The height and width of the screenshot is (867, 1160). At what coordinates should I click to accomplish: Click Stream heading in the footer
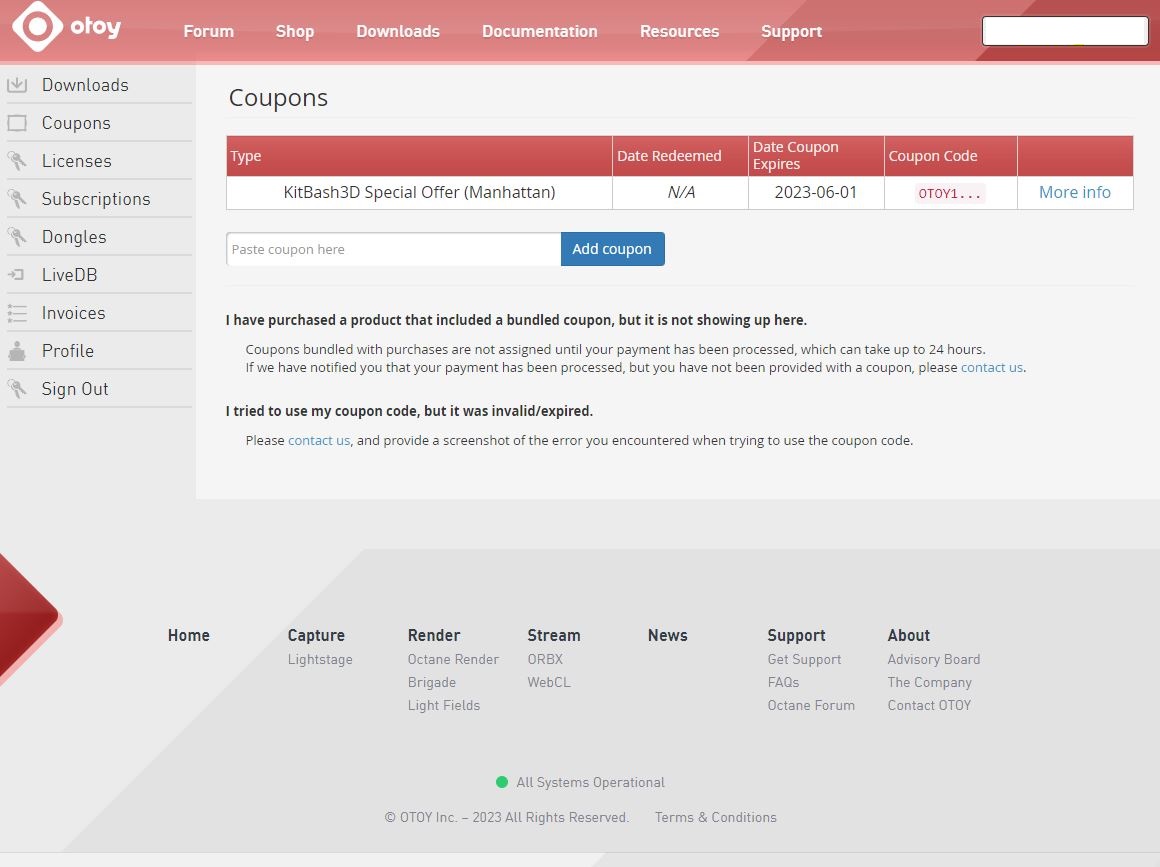click(x=553, y=635)
